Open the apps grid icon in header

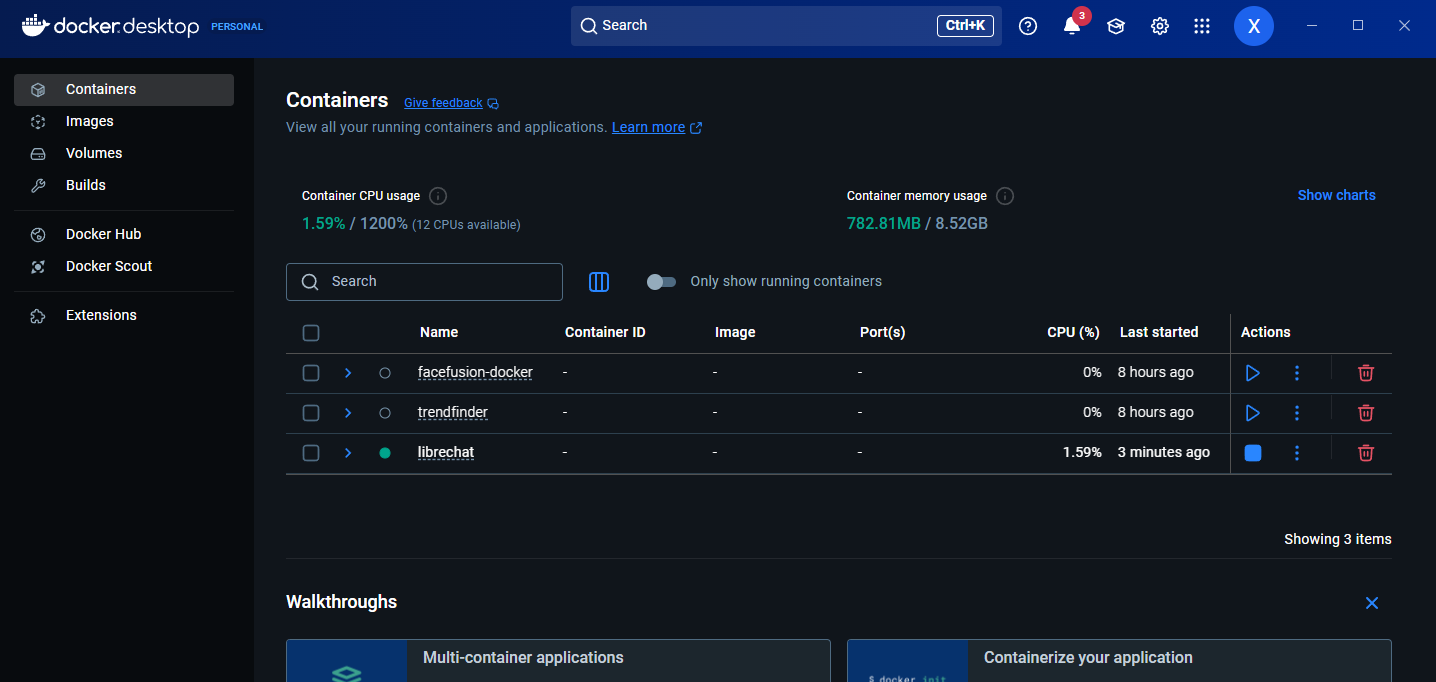point(1202,26)
